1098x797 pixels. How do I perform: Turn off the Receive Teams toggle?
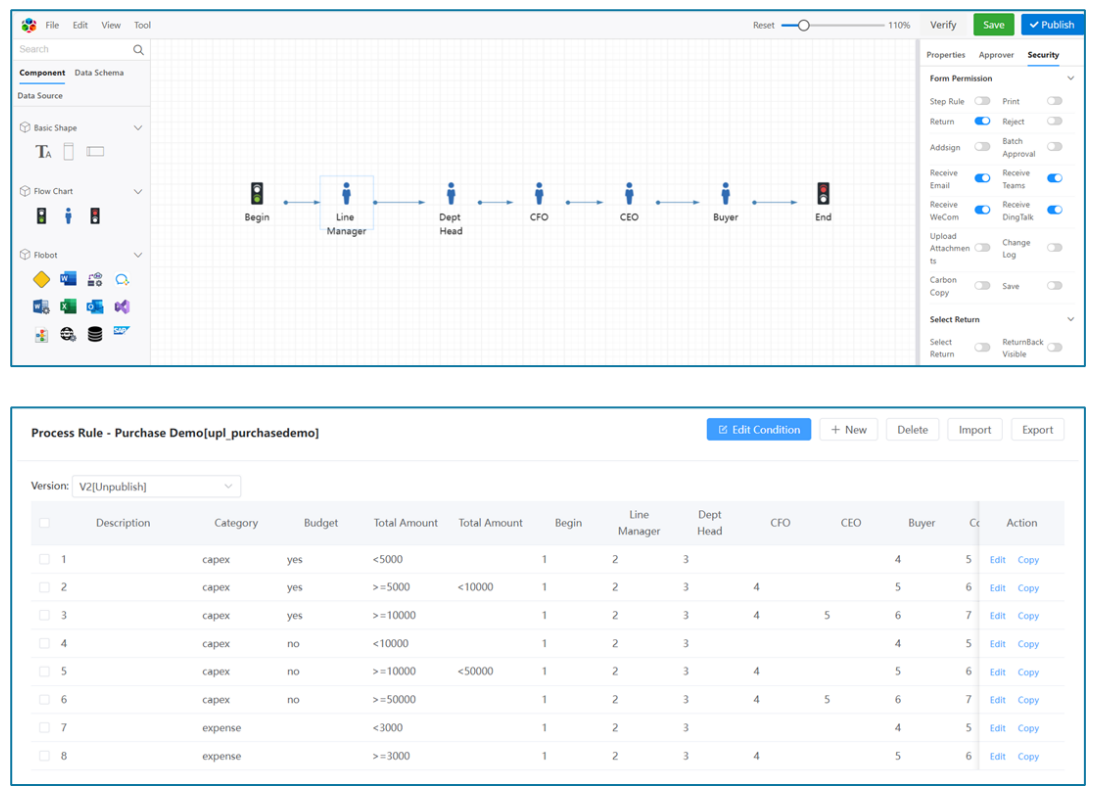[1055, 178]
